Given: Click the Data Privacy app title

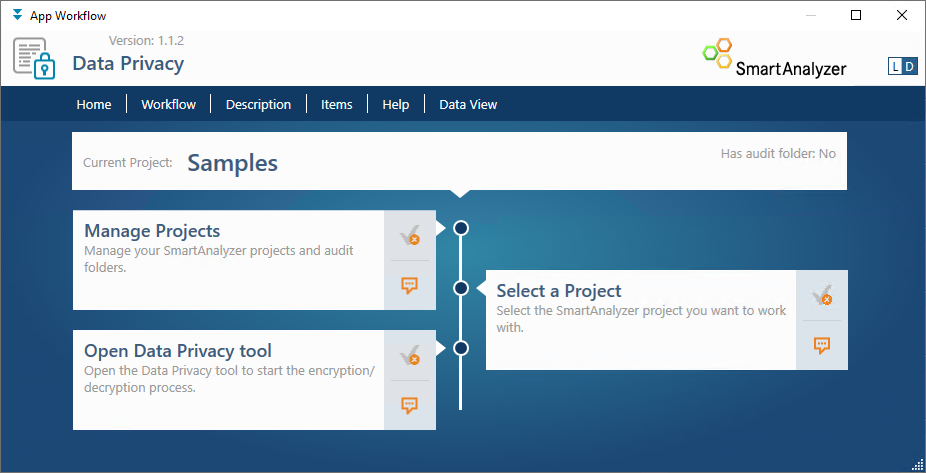Looking at the screenshot, I should pyautogui.click(x=128, y=63).
